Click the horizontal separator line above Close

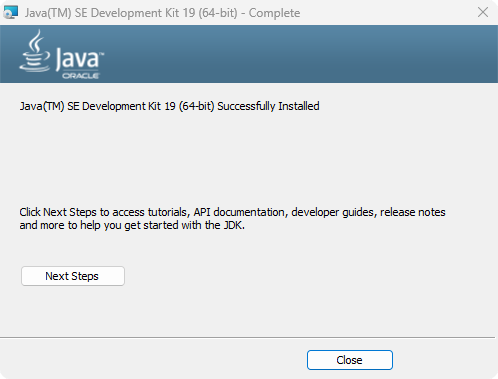tap(248, 338)
